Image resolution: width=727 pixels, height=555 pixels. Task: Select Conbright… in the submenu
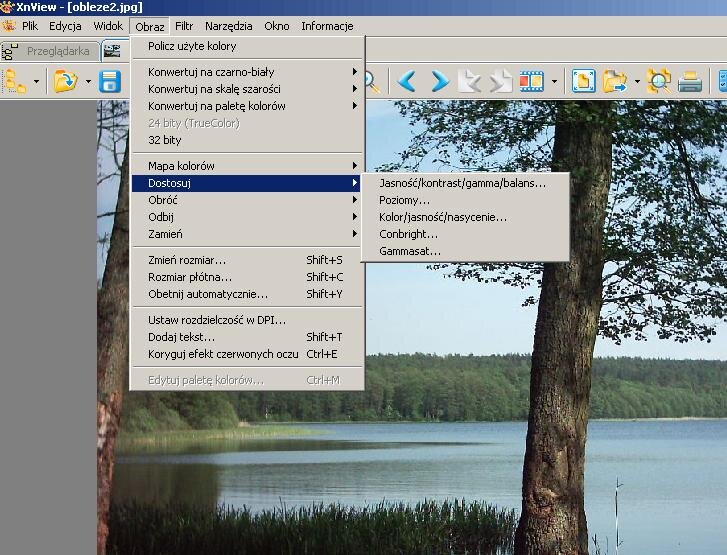(465, 234)
